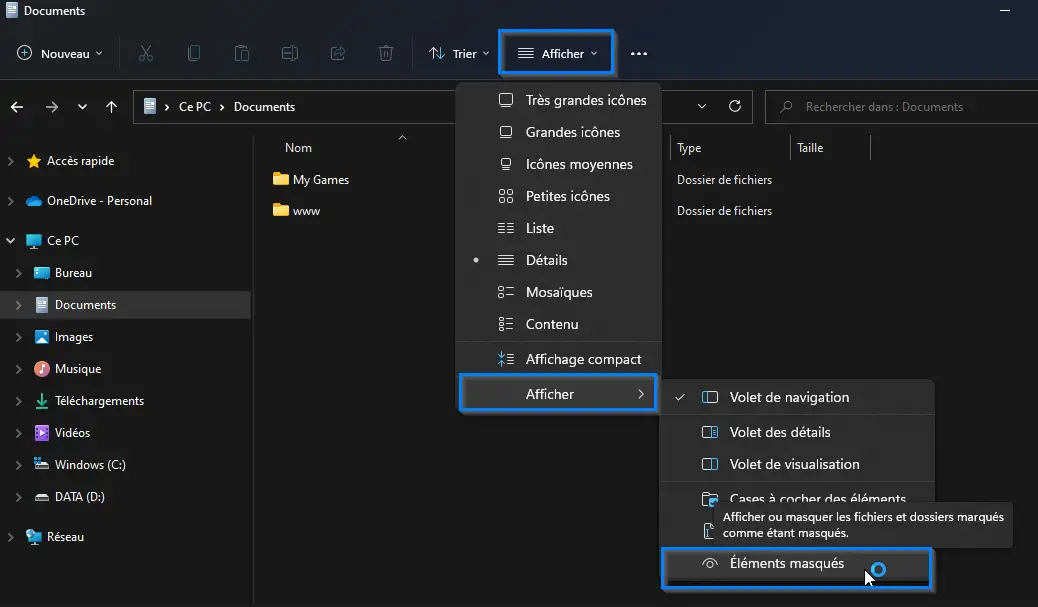Open the Trier sort dropdown
The width and height of the screenshot is (1038, 607).
(459, 54)
